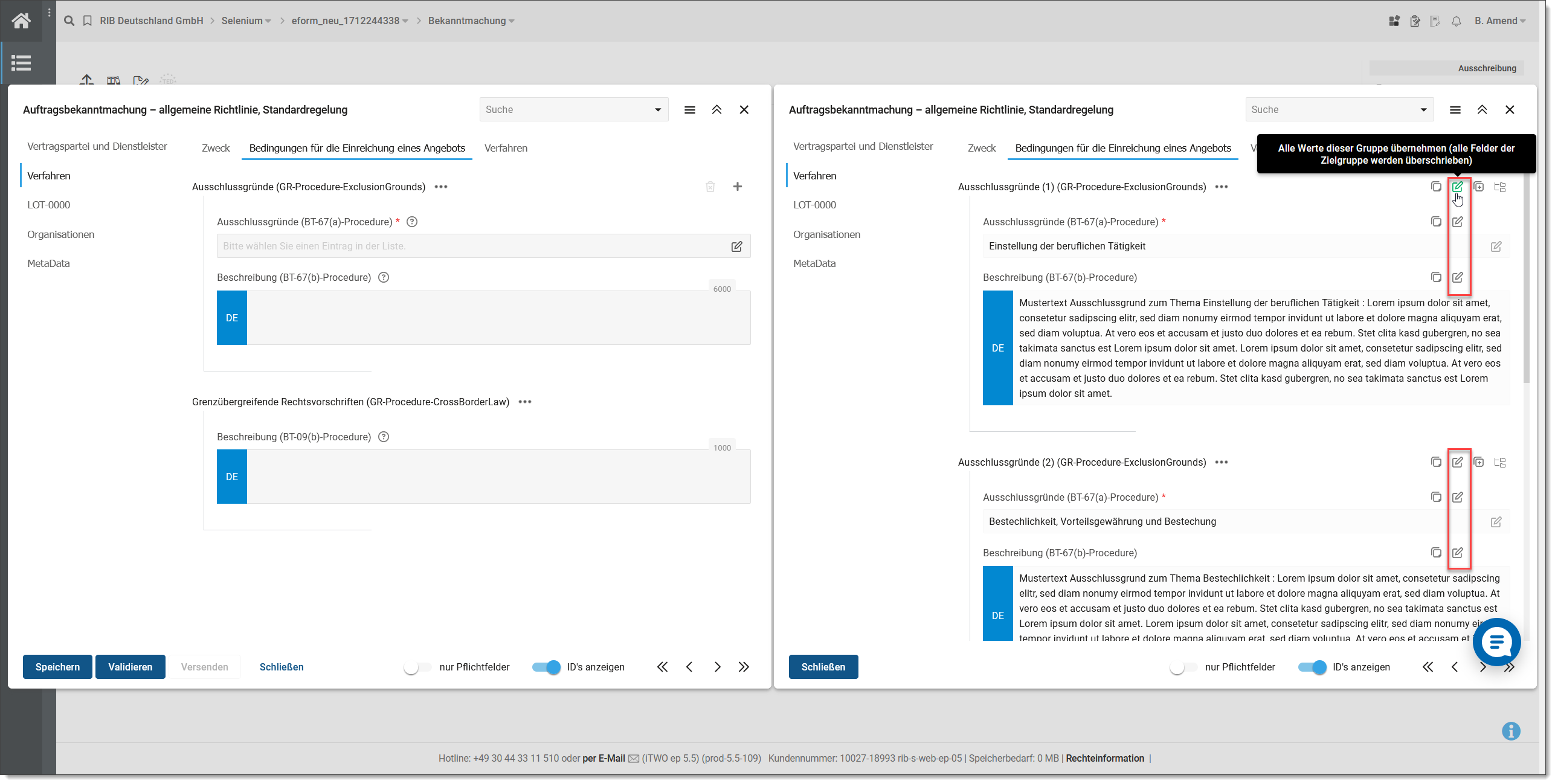
Task: Select the Verfahren tab in left dialog tab row
Action: pos(506,148)
